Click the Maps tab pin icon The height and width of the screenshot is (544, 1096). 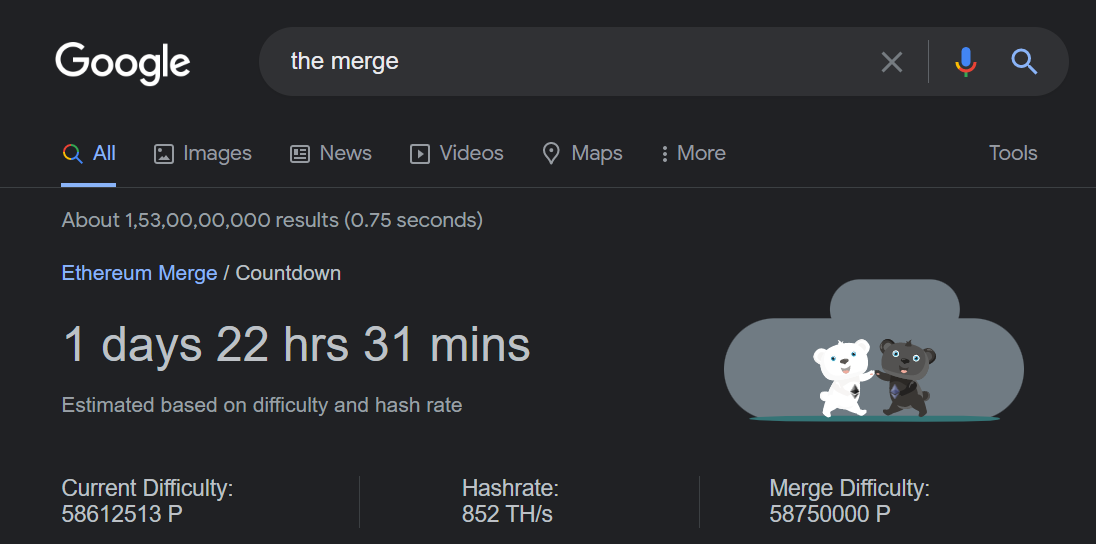click(551, 154)
